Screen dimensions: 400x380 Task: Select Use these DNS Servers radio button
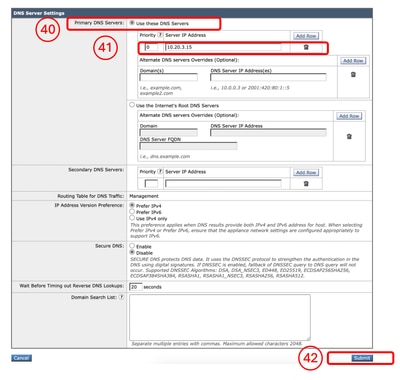coord(132,23)
